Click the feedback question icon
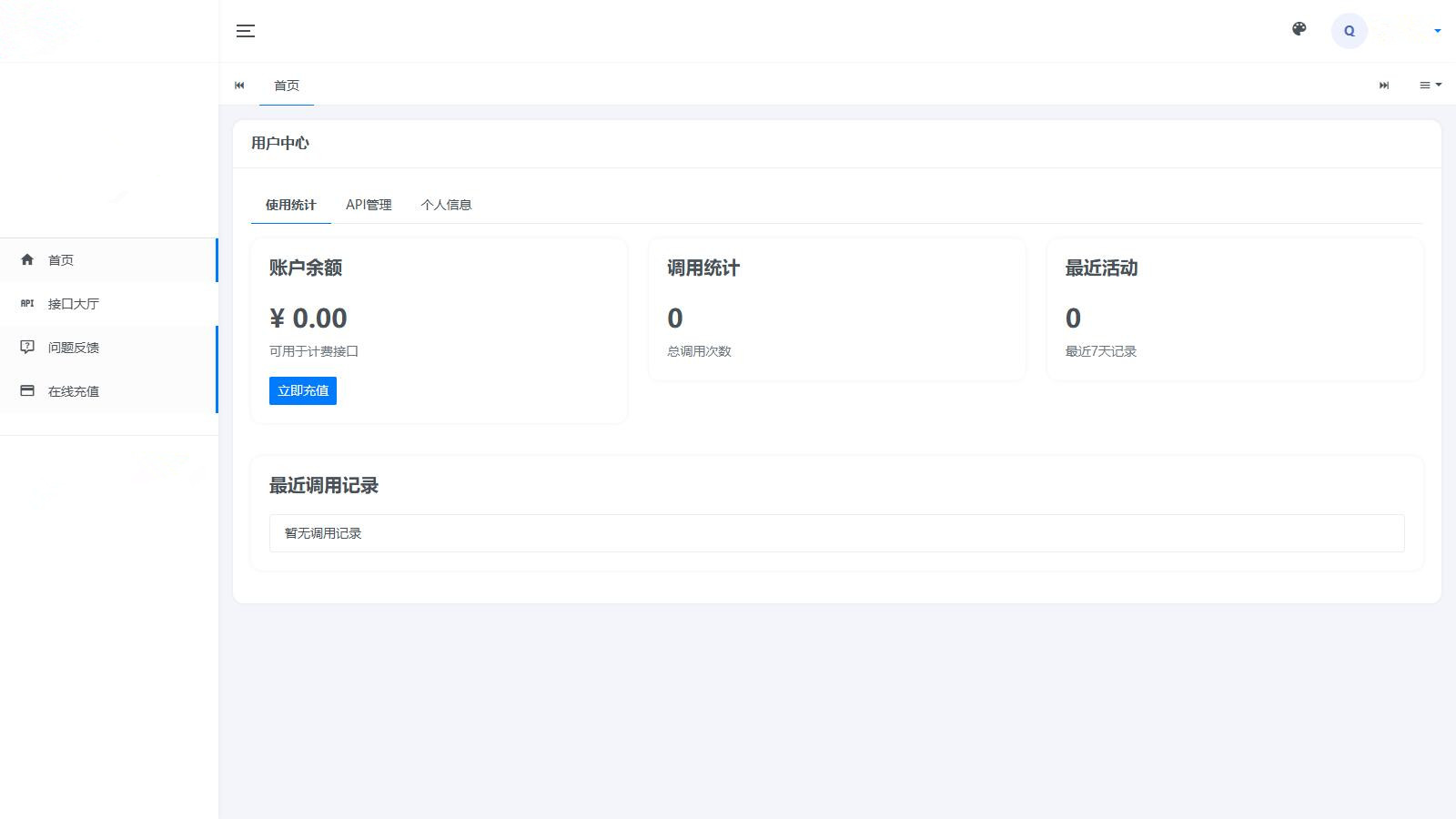Viewport: 1456px width, 819px height. [27, 347]
